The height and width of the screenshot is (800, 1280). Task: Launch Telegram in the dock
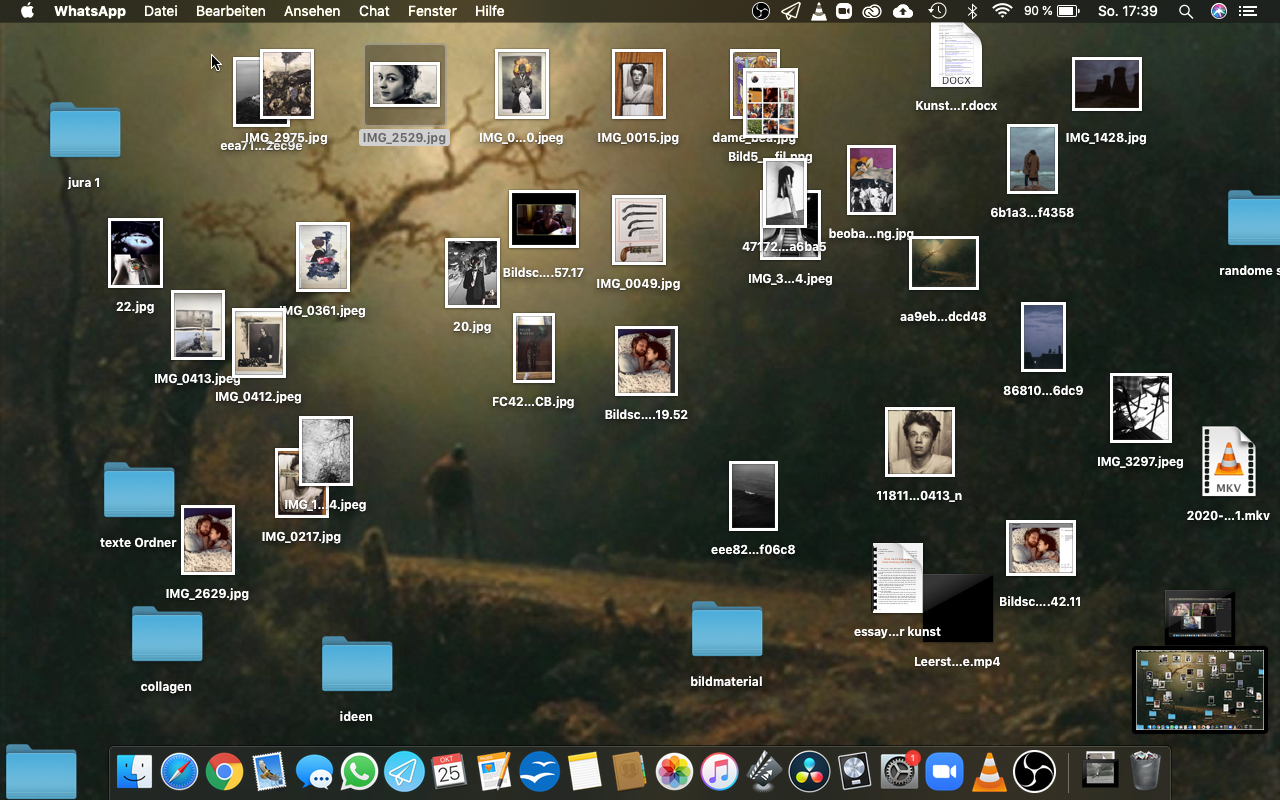tap(404, 772)
